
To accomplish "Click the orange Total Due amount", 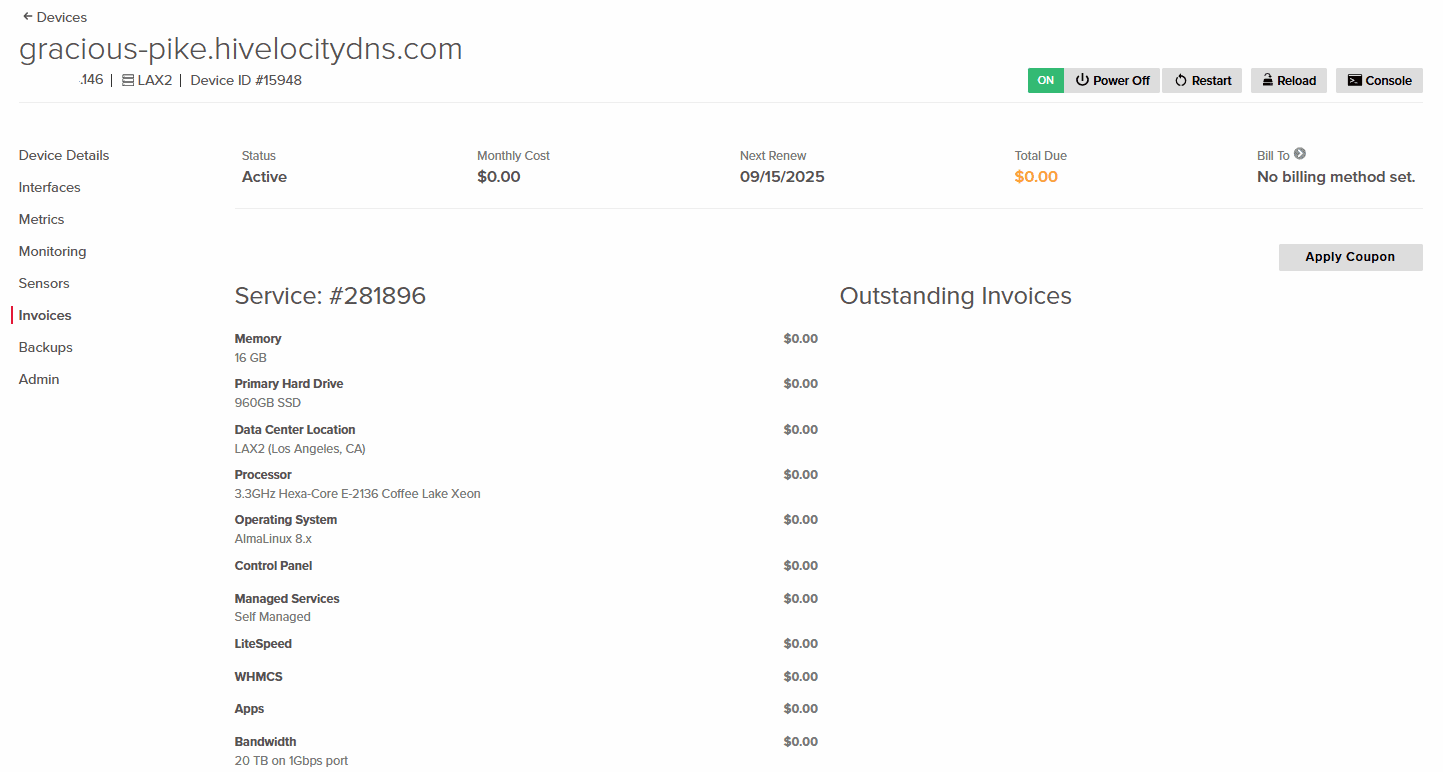I will [1036, 177].
